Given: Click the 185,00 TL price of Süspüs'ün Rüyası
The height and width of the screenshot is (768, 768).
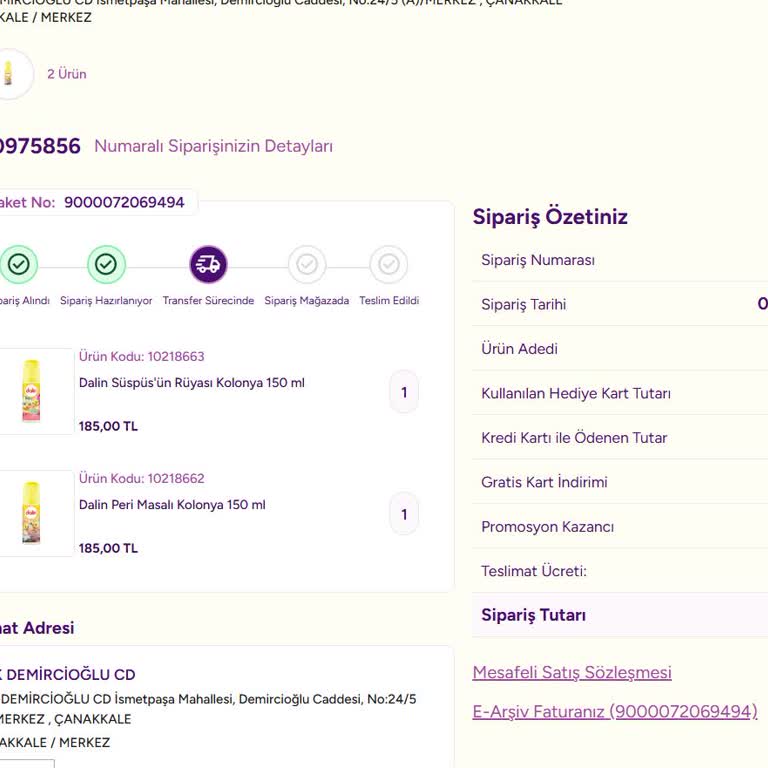Looking at the screenshot, I should point(108,426).
